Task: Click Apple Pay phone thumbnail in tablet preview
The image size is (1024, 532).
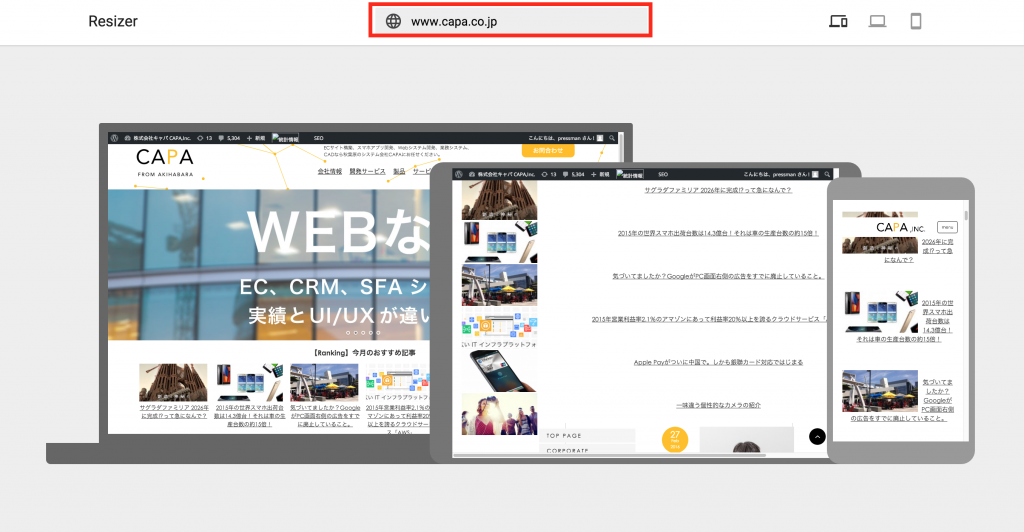Action: (500, 371)
